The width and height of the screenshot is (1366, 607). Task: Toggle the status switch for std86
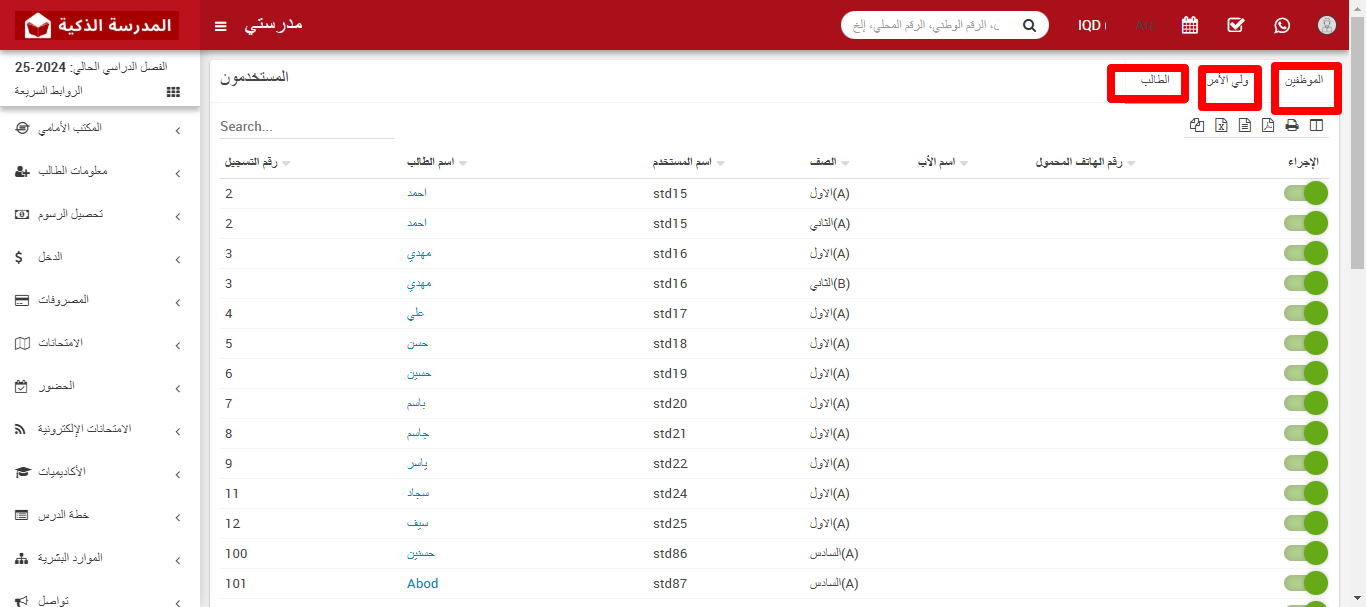click(x=1306, y=553)
